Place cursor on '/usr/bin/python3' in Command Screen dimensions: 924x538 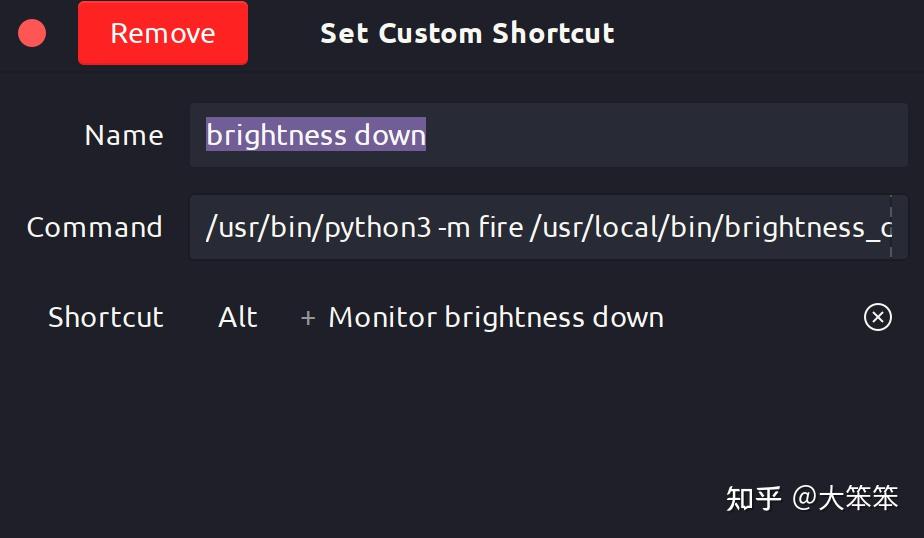(x=318, y=228)
